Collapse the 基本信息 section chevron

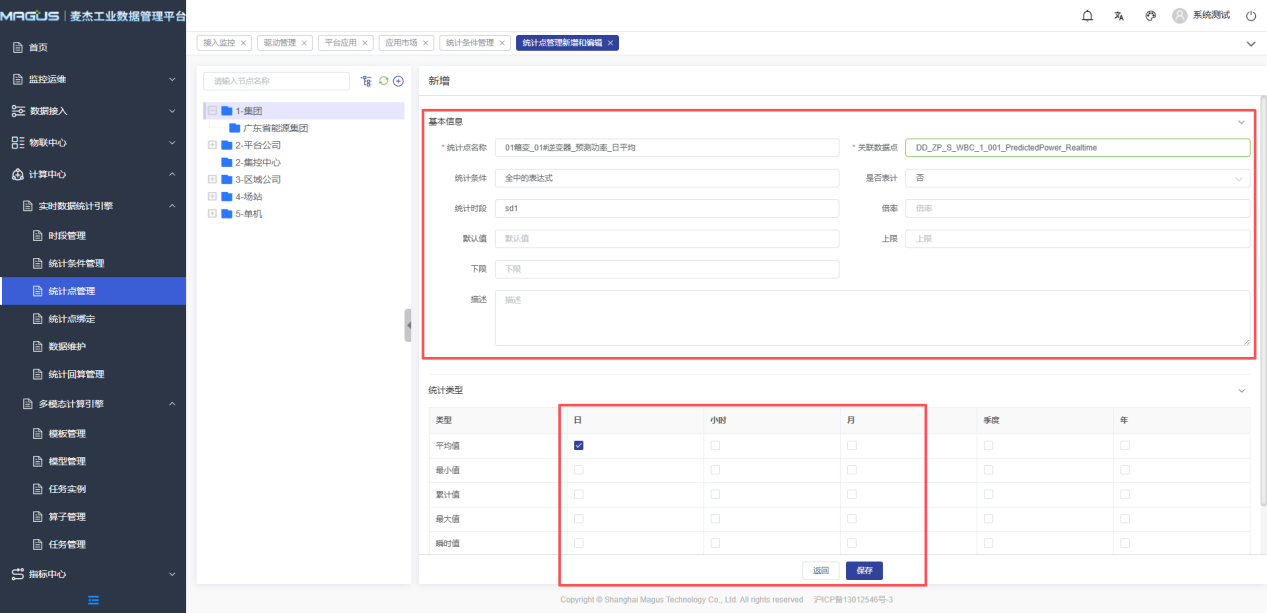click(1242, 122)
